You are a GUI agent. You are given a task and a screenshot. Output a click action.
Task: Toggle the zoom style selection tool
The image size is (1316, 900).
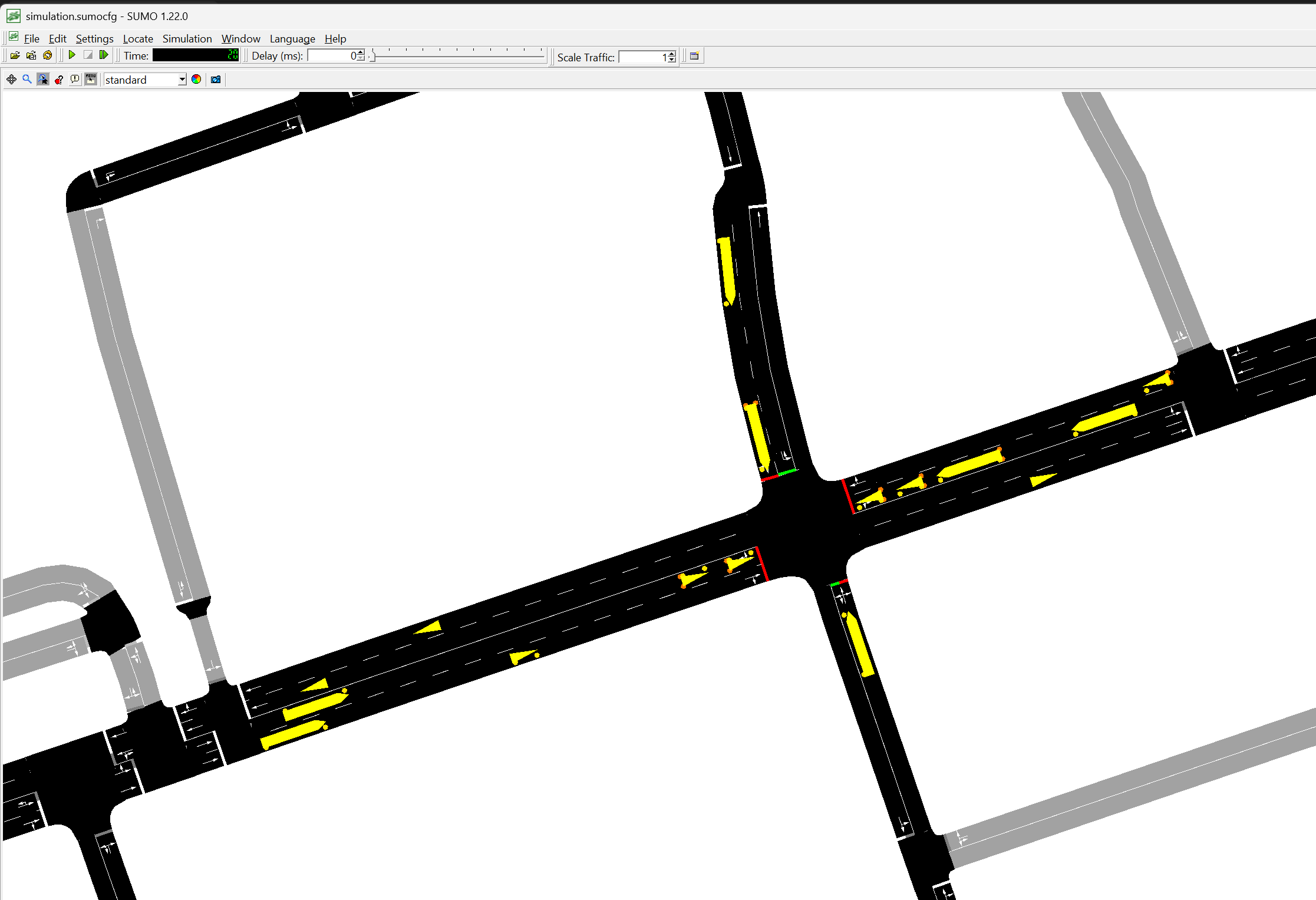tap(43, 80)
